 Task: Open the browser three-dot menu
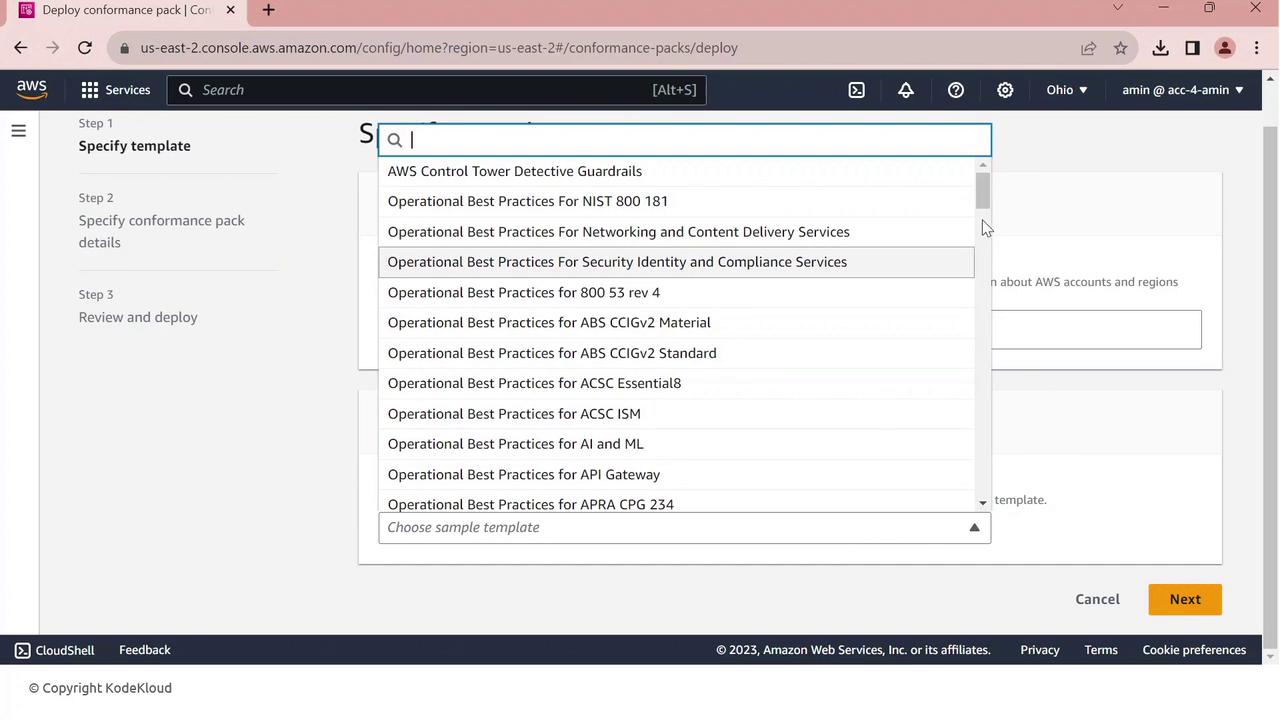pyautogui.click(x=1257, y=48)
